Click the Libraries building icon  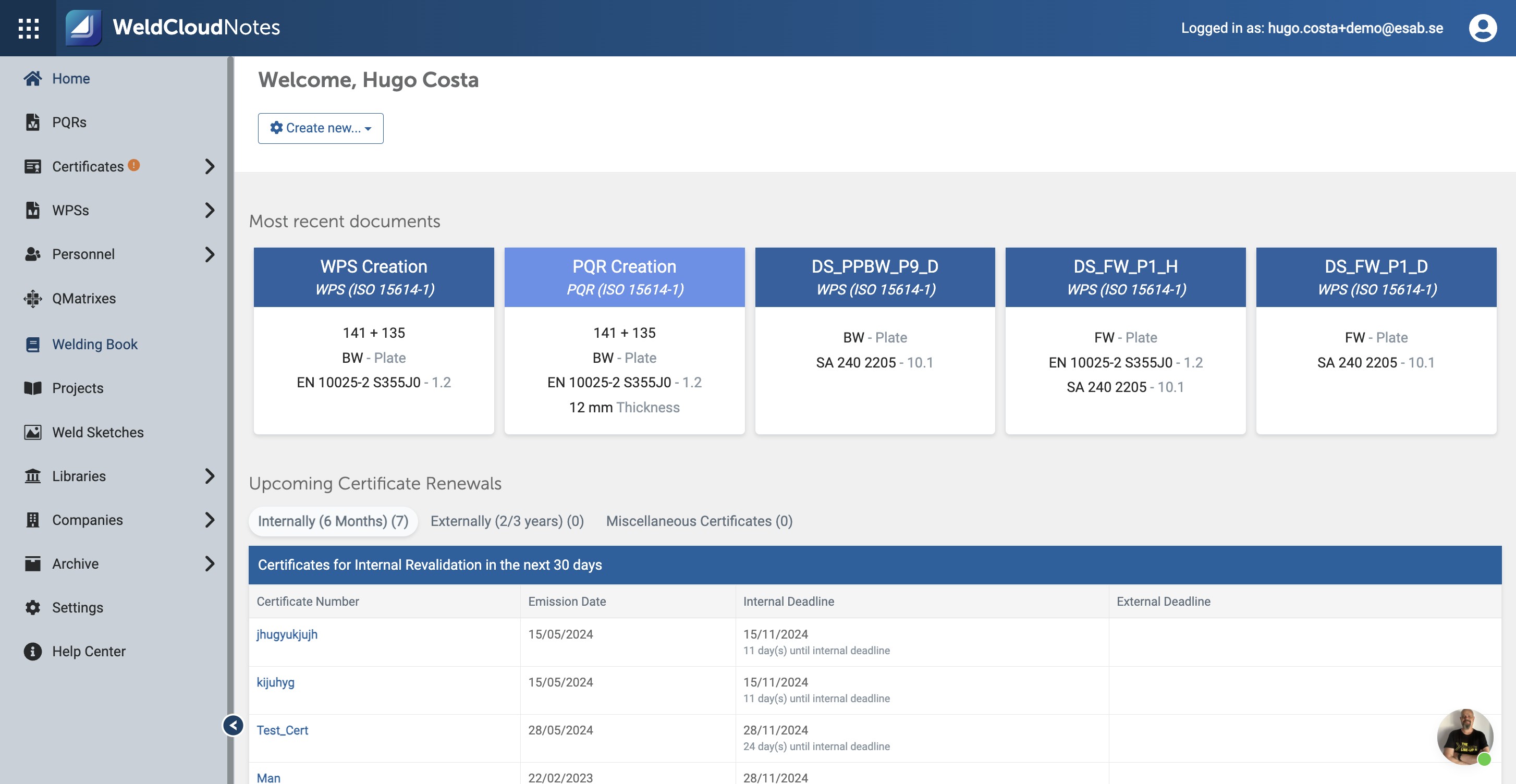coord(33,475)
